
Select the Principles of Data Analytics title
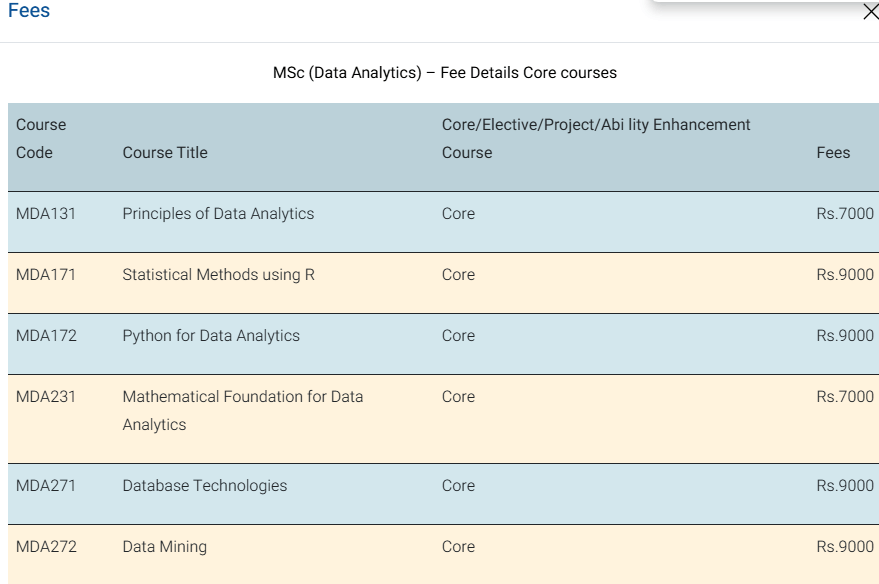(x=218, y=214)
